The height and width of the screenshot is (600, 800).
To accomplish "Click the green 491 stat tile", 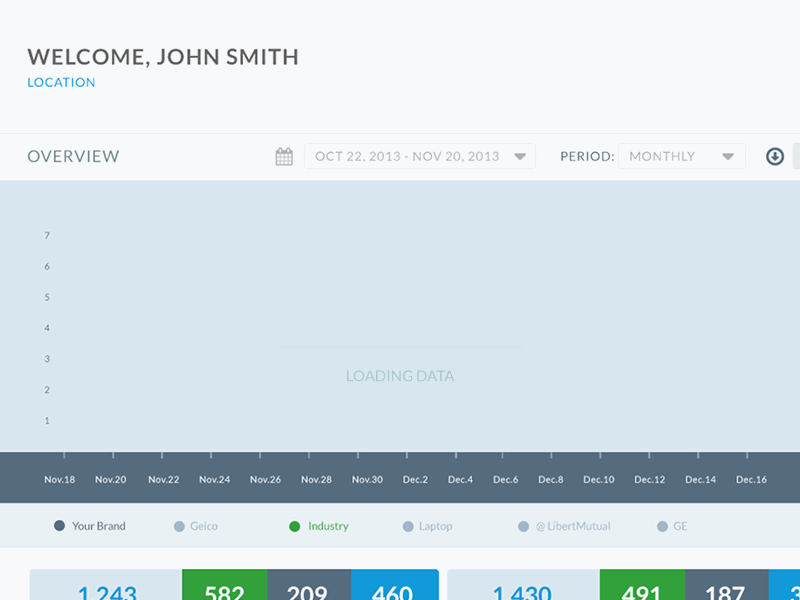I will (642, 585).
